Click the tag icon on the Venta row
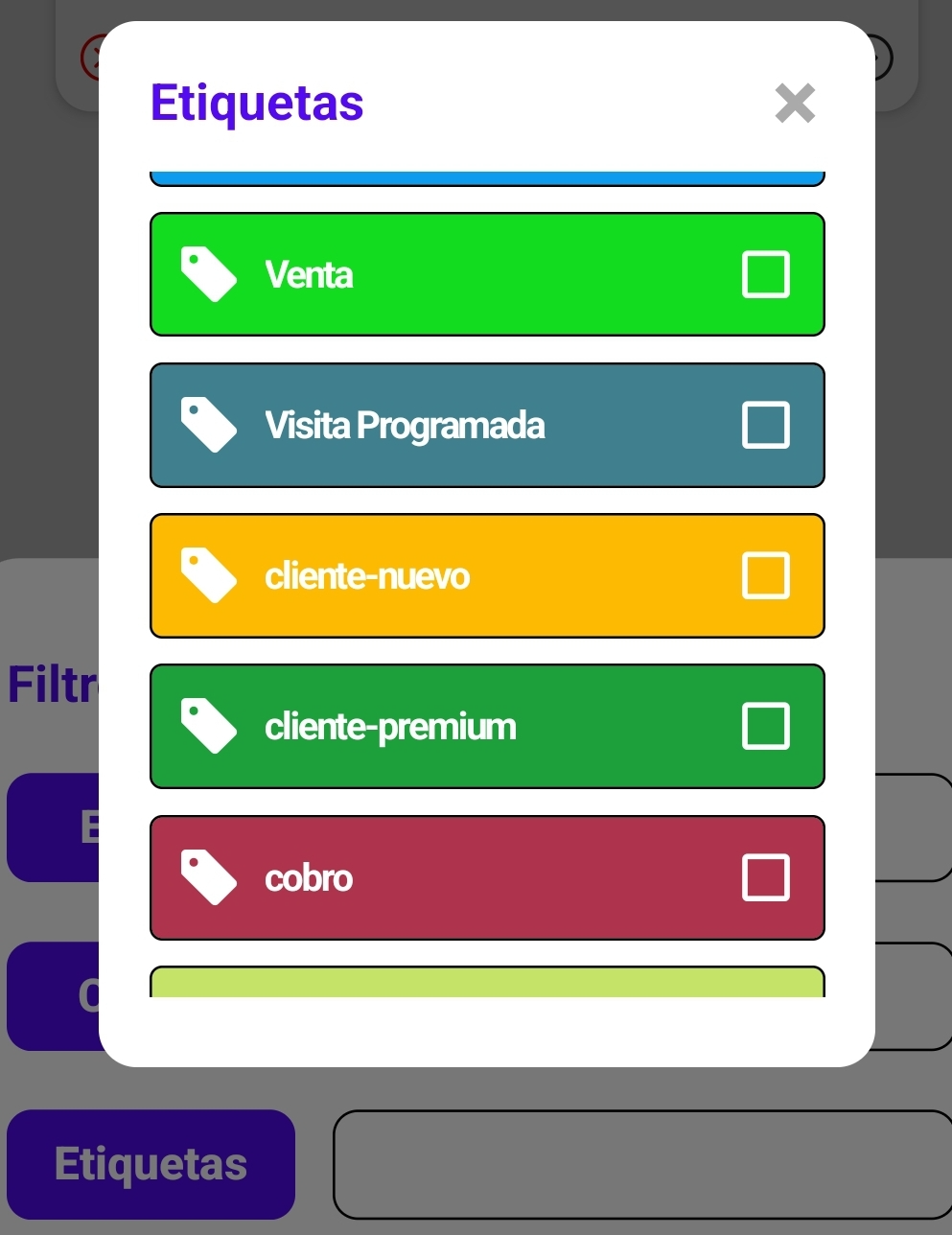The height and width of the screenshot is (1235, 952). [x=208, y=273]
